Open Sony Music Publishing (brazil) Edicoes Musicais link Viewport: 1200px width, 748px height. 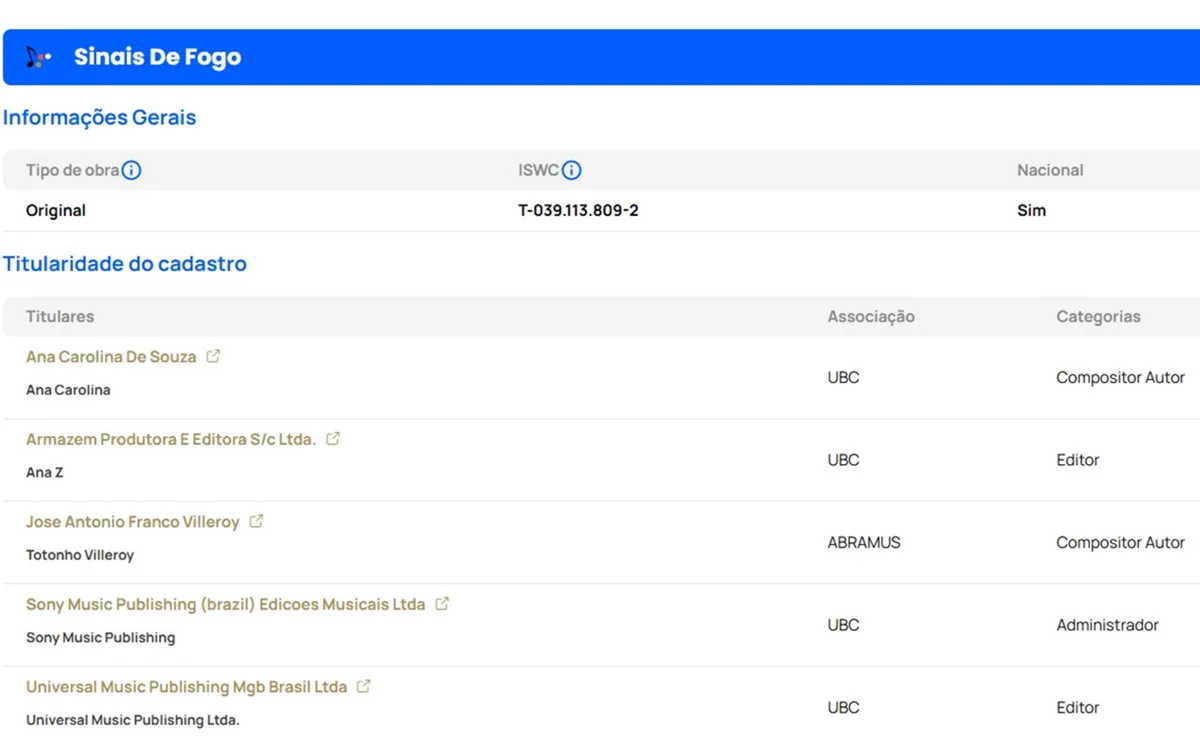(226, 605)
